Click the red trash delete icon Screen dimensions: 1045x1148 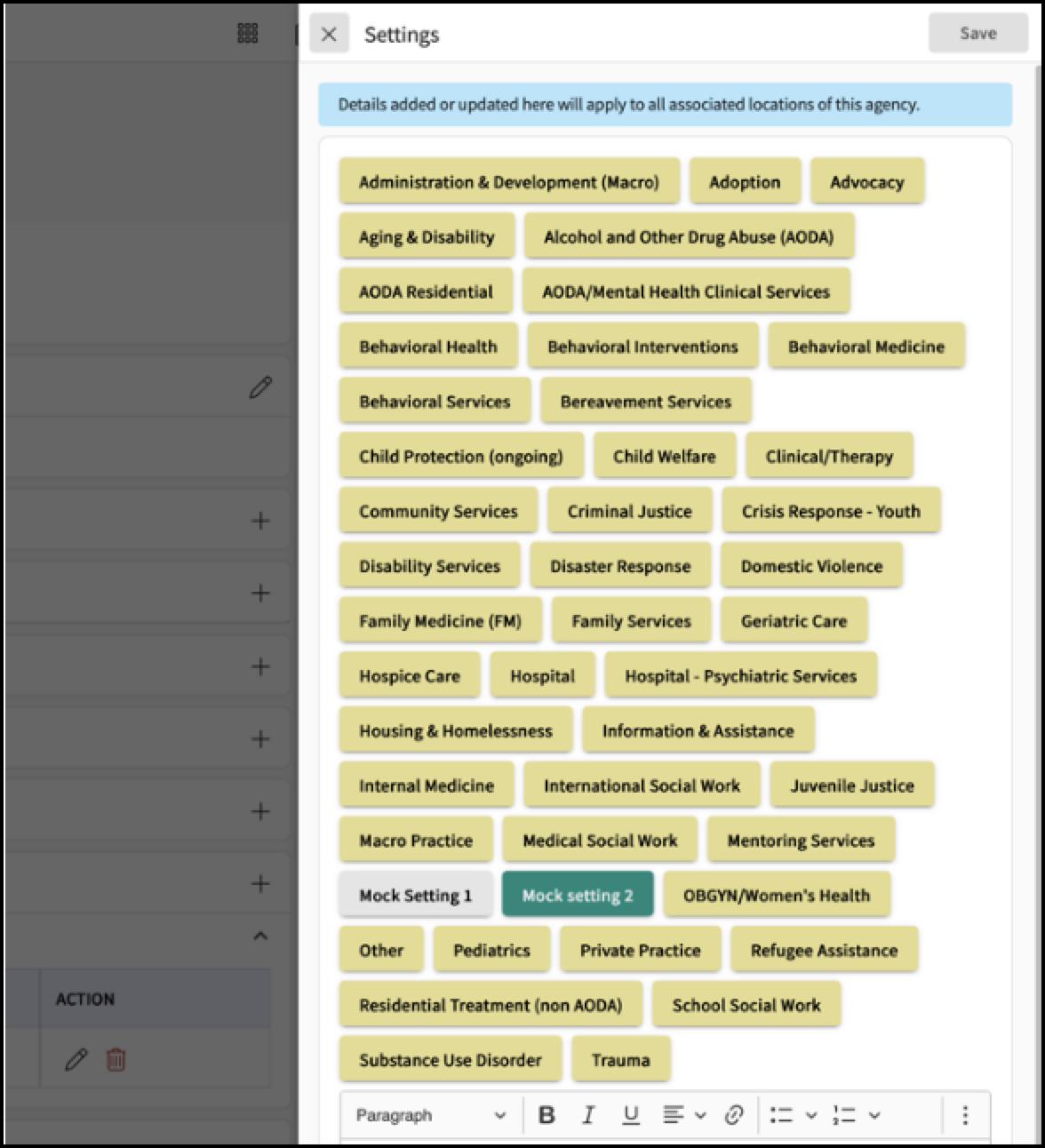[116, 1059]
